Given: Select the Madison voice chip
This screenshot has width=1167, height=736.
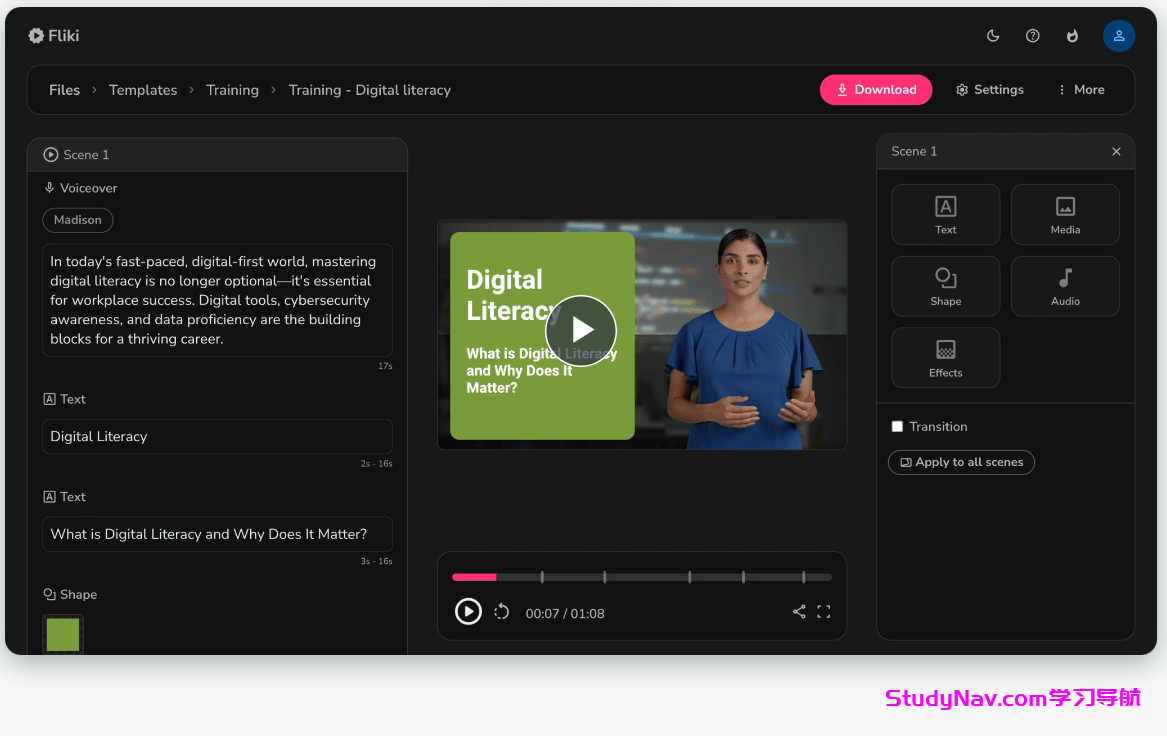Looking at the screenshot, I should (x=78, y=220).
